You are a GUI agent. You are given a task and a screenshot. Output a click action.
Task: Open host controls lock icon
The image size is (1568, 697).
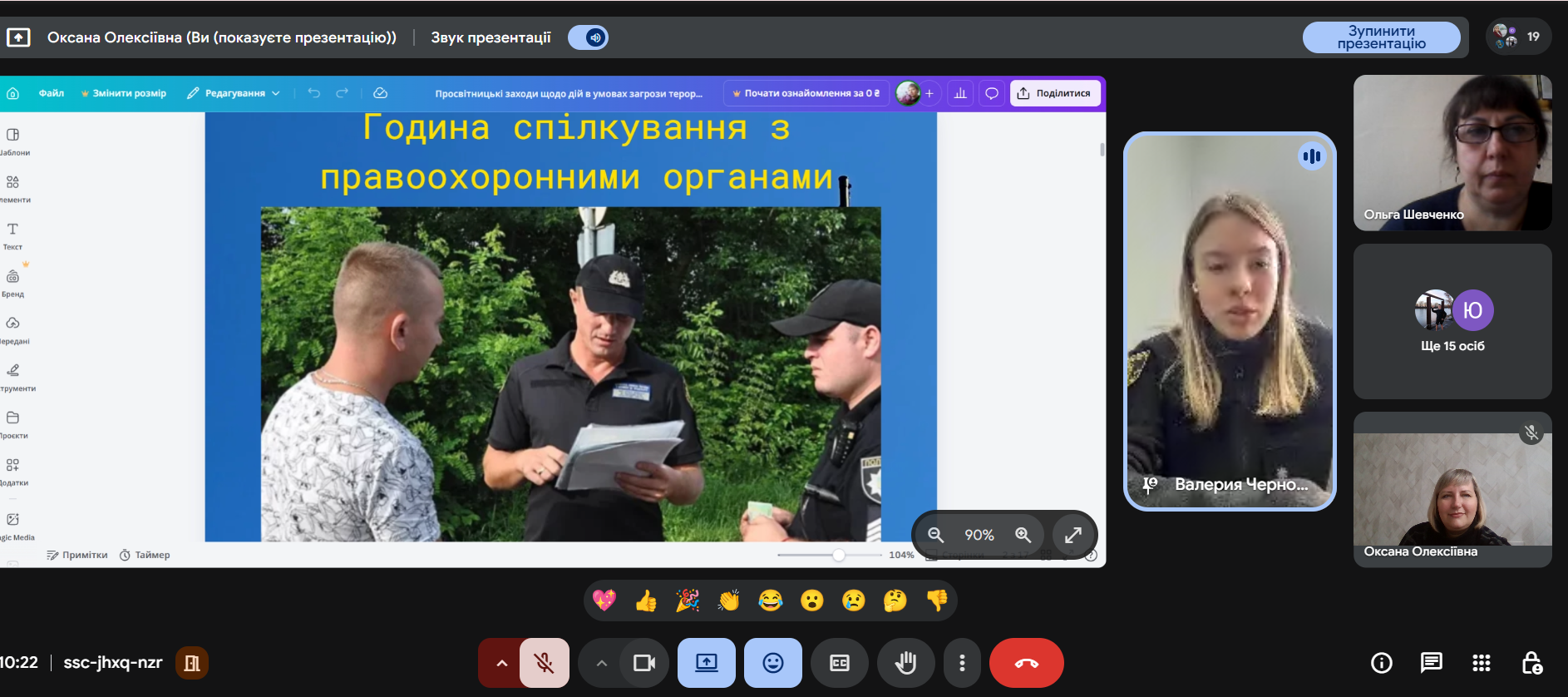pyautogui.click(x=1531, y=663)
